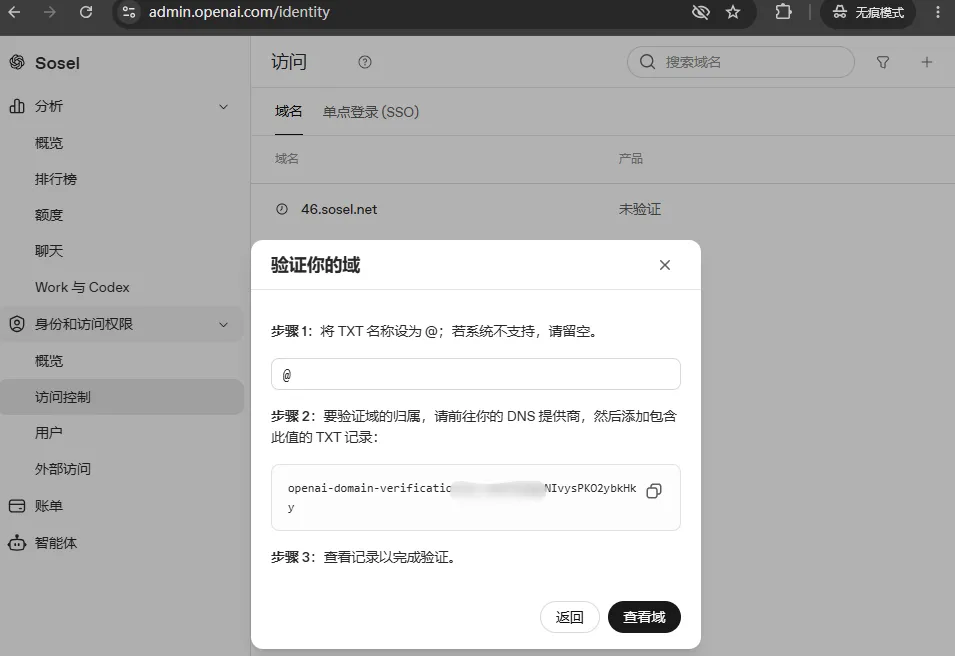Bookmark this page with the star icon
Screen dimensions: 955x656
(x=733, y=12)
